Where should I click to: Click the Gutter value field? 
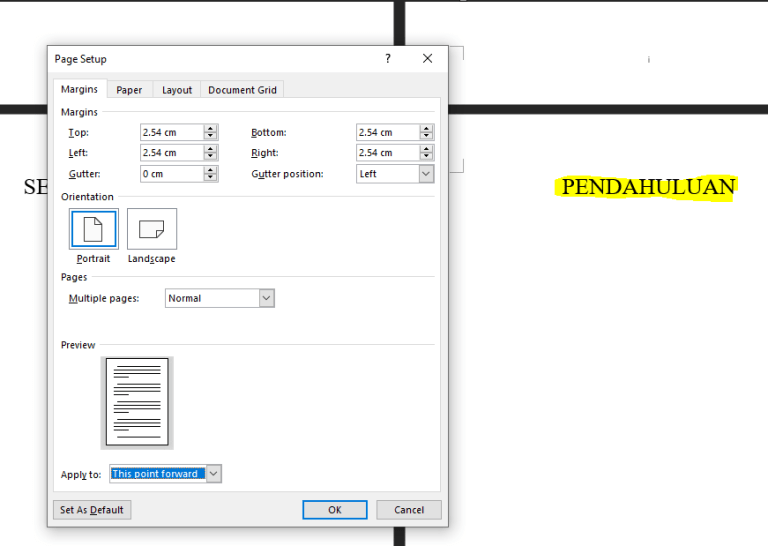[x=171, y=174]
